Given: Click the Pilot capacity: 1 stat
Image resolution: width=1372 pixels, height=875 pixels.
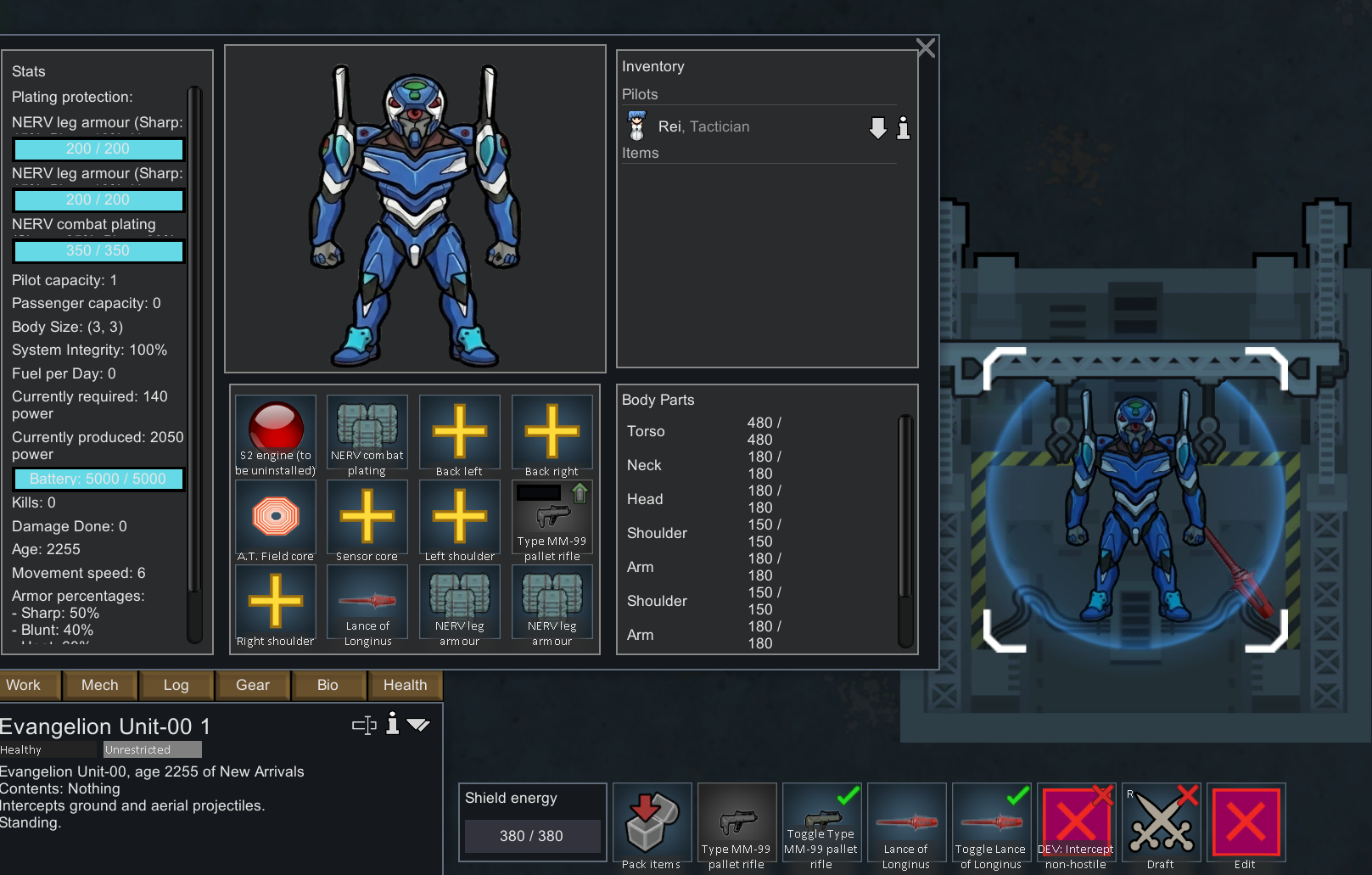Looking at the screenshot, I should click(x=64, y=280).
